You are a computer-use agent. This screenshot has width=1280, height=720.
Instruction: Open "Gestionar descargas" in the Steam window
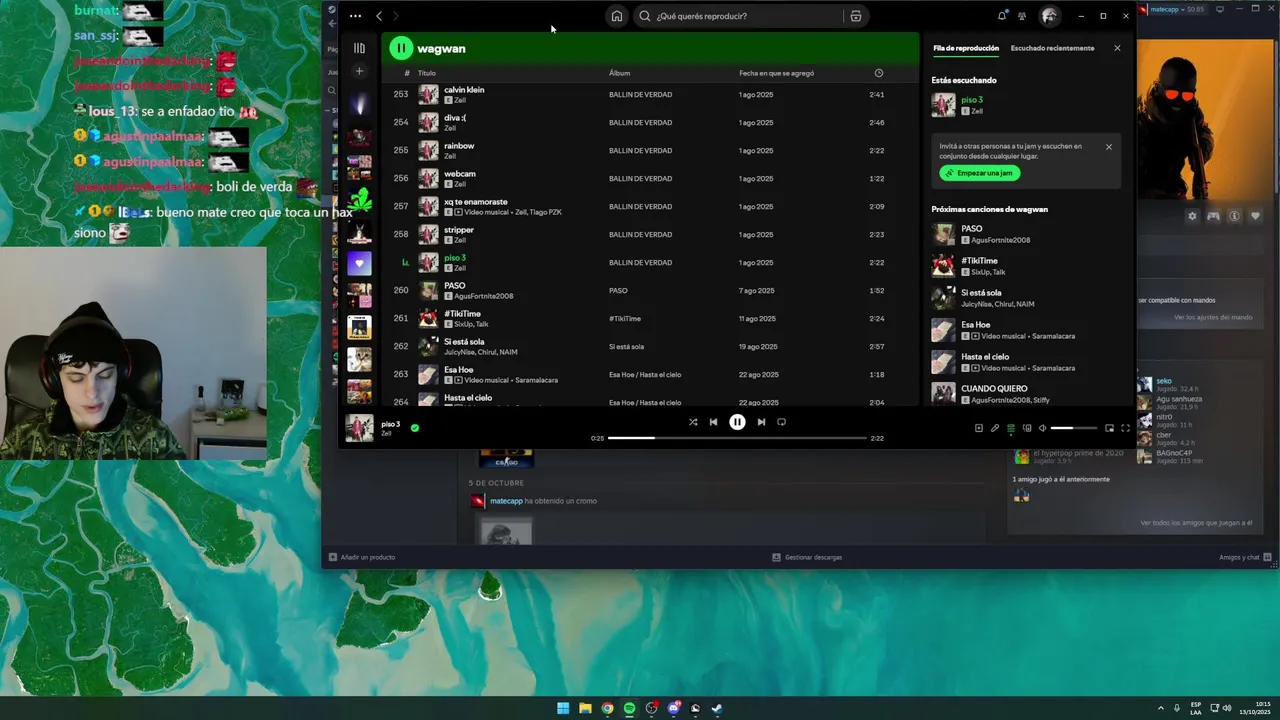(807, 557)
